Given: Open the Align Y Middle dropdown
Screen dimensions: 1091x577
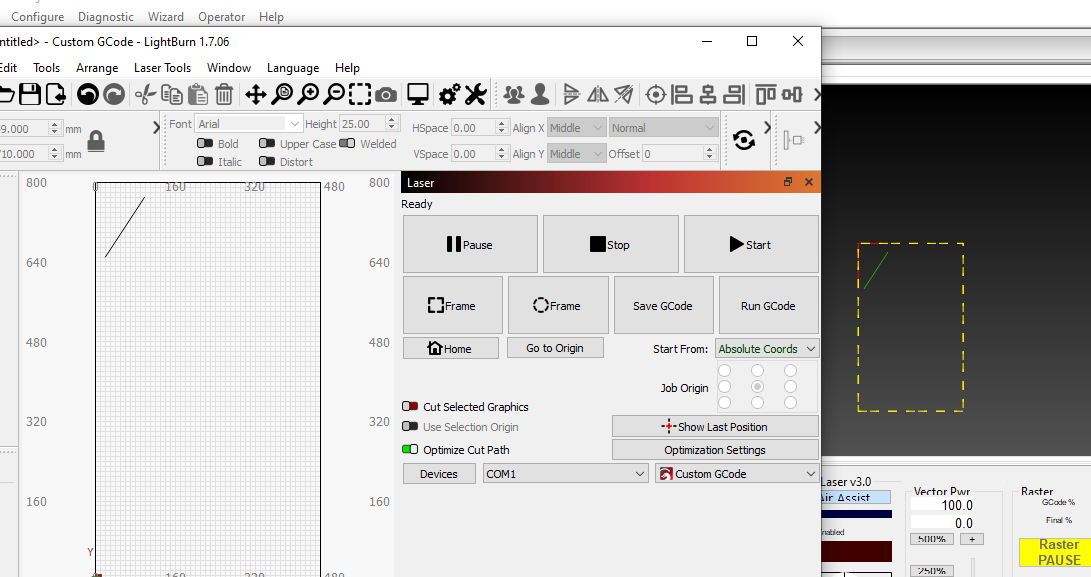Looking at the screenshot, I should click(x=576, y=154).
